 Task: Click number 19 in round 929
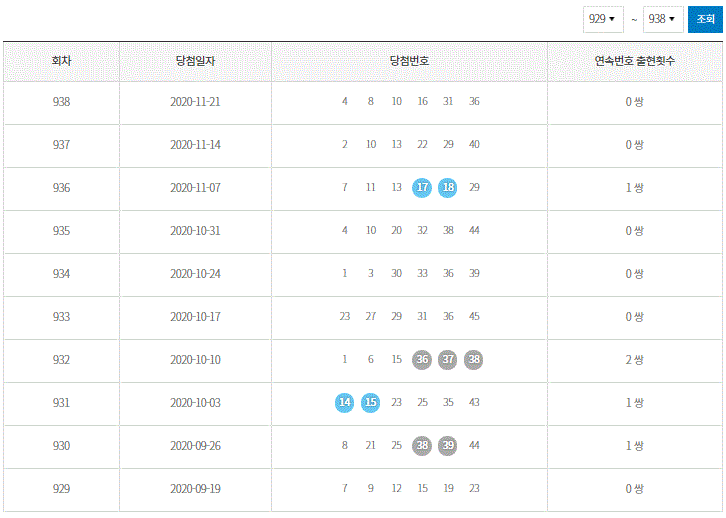coord(448,488)
